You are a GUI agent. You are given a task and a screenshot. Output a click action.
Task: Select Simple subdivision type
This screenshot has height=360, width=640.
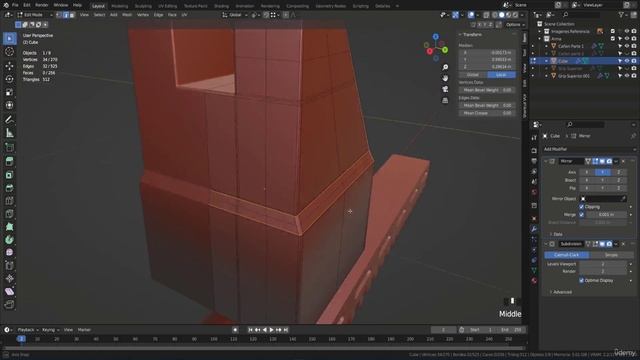pyautogui.click(x=611, y=255)
